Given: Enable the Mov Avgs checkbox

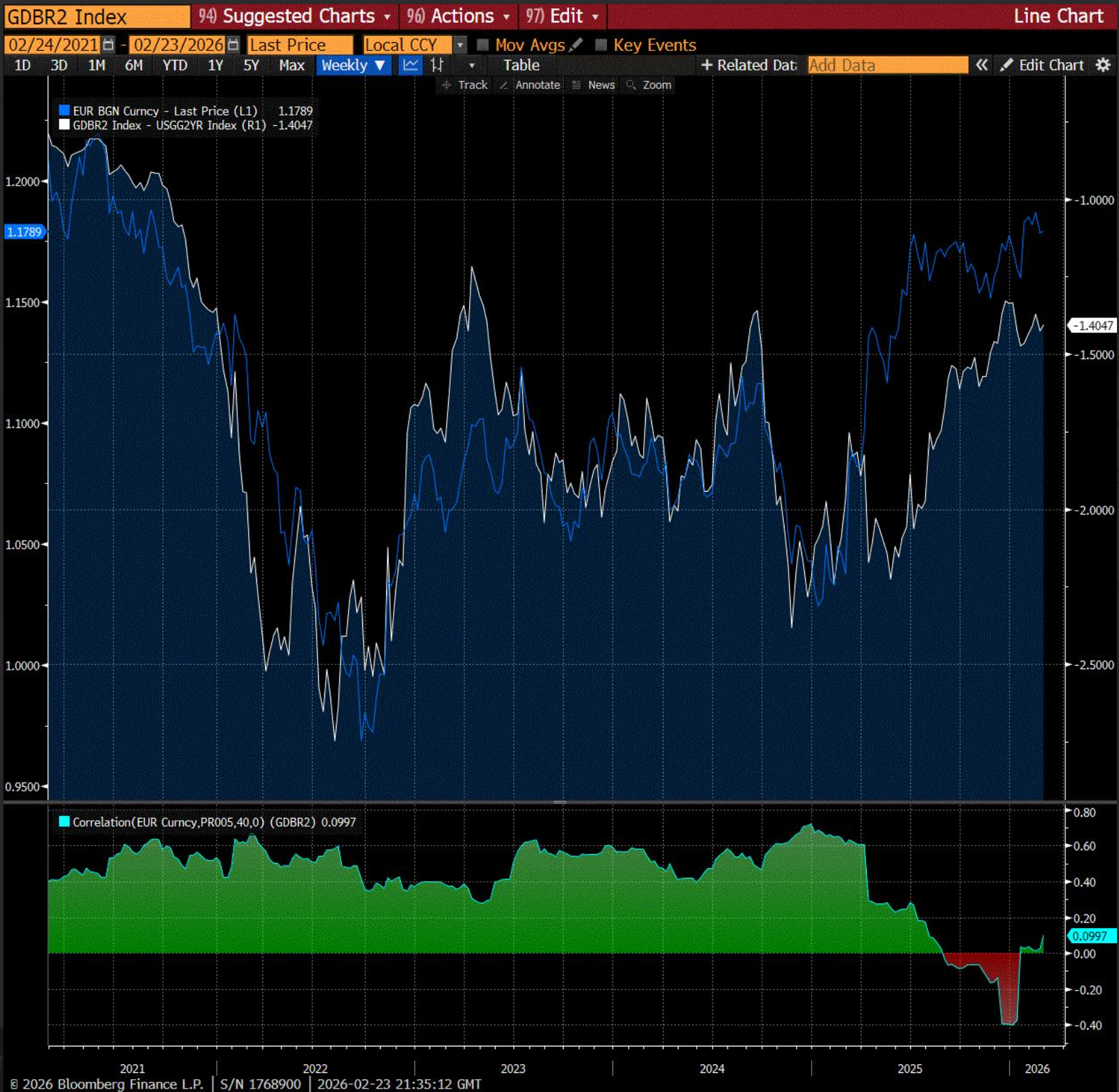Looking at the screenshot, I should click(x=483, y=45).
